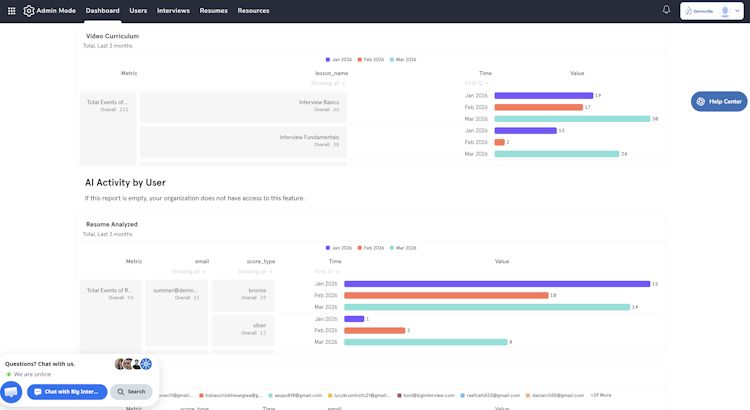
Task: Select the summer@demo... email cell
Action: click(x=176, y=313)
